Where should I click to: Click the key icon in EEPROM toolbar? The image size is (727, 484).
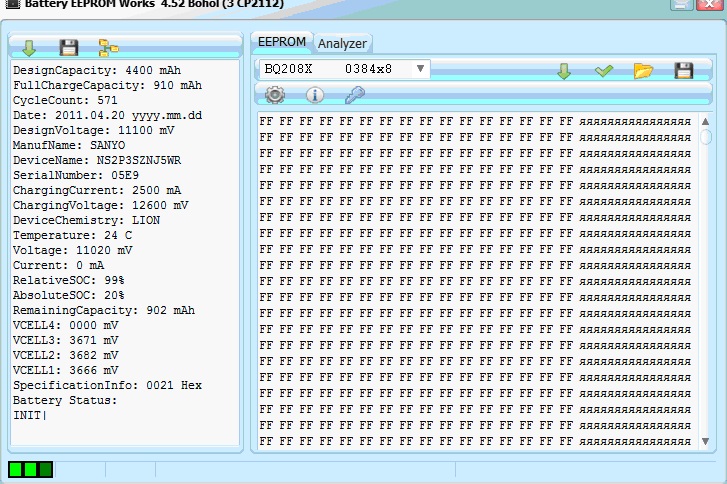click(x=355, y=95)
